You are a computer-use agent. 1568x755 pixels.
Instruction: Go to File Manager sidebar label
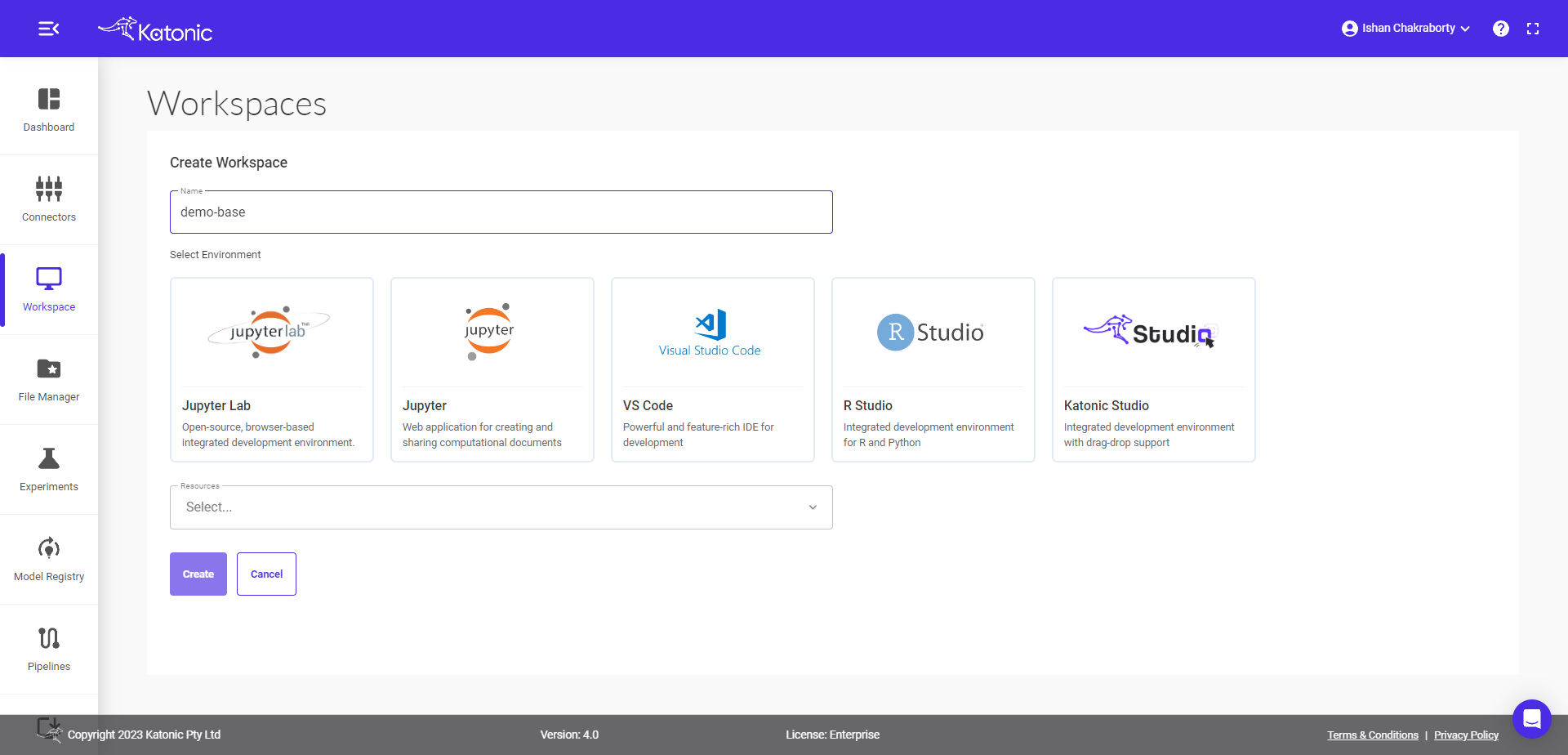click(49, 397)
